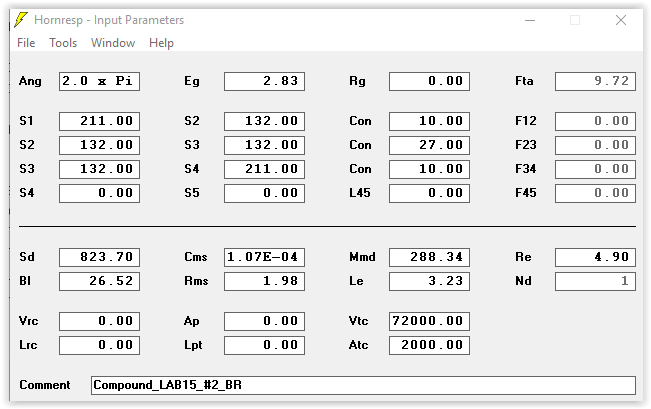Click the Lrc input field

[x=99, y=345]
